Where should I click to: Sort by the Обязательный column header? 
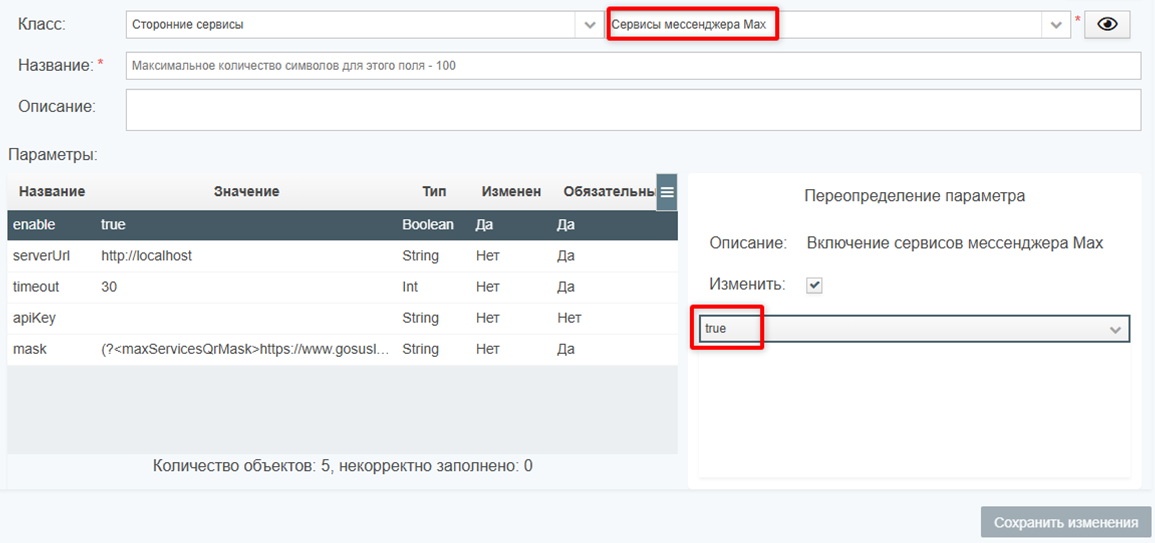607,191
